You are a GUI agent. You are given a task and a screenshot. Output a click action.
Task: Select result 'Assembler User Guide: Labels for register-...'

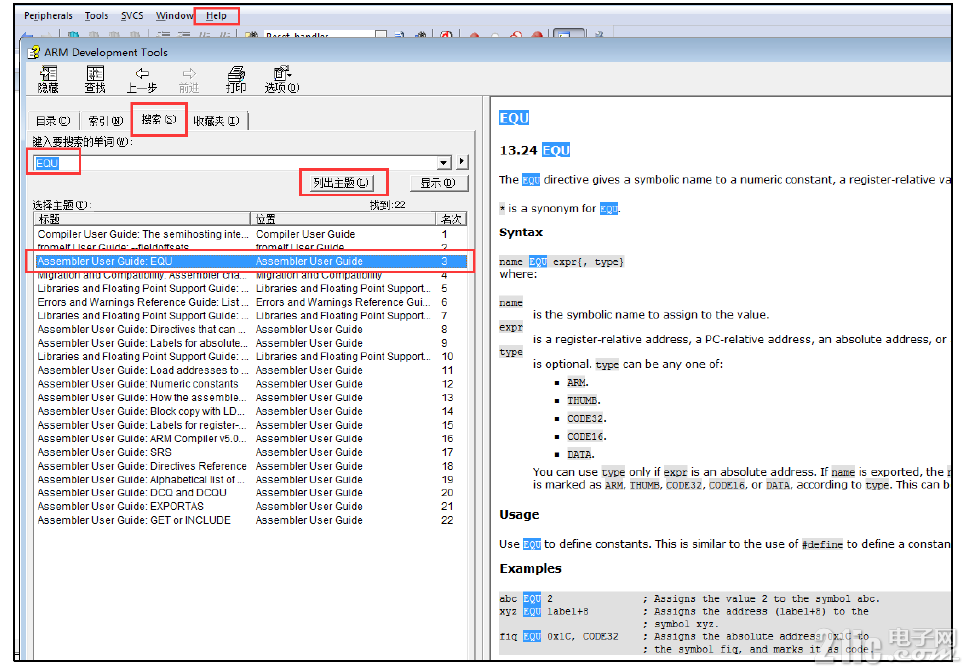click(250, 425)
